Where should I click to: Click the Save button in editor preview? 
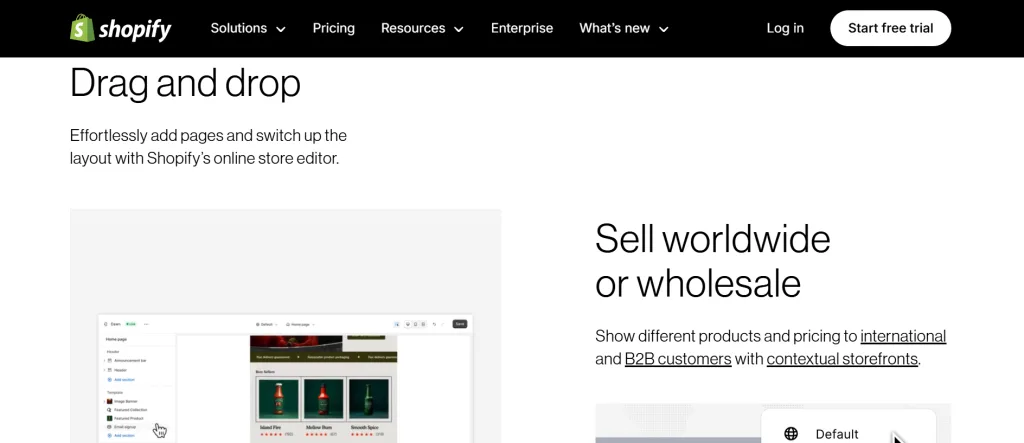tap(460, 324)
